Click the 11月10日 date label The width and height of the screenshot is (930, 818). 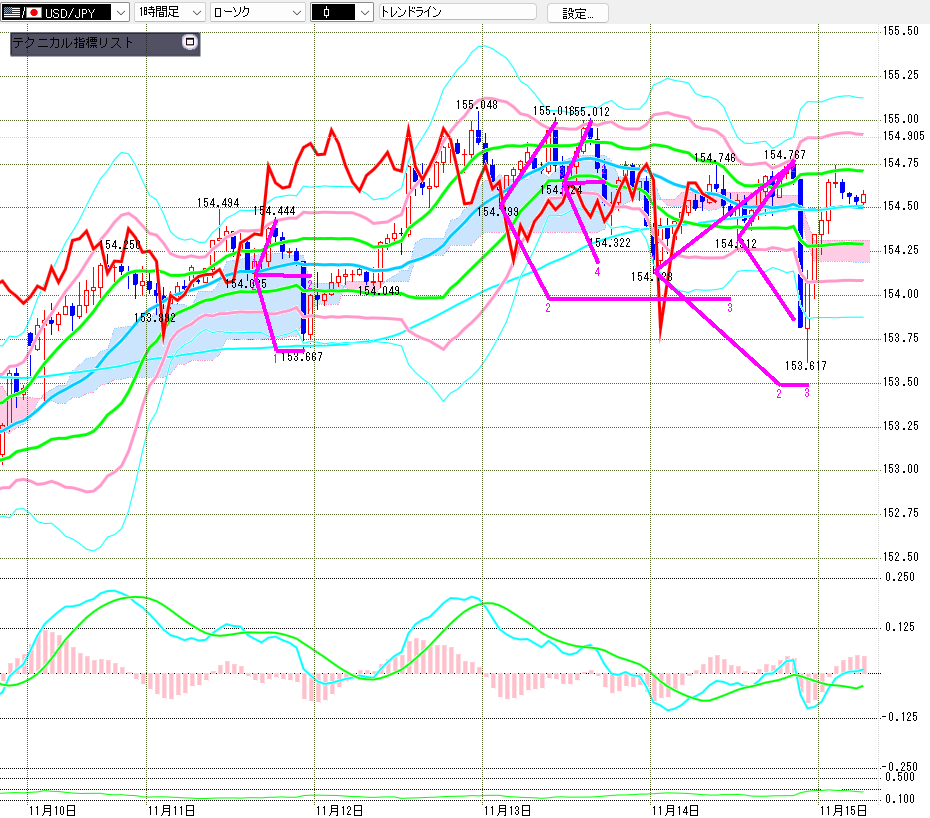tap(52, 808)
